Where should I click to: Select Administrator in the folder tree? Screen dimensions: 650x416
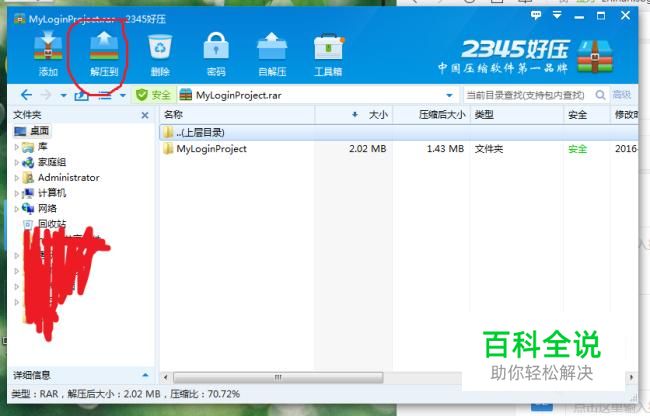point(61,177)
